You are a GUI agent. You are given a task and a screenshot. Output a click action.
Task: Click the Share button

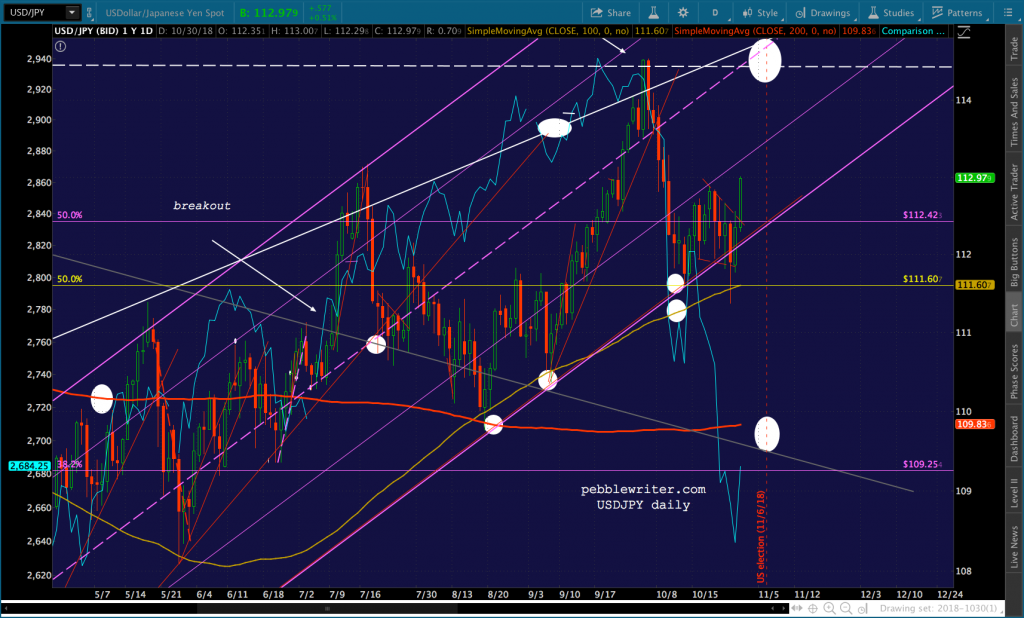pyautogui.click(x=611, y=12)
